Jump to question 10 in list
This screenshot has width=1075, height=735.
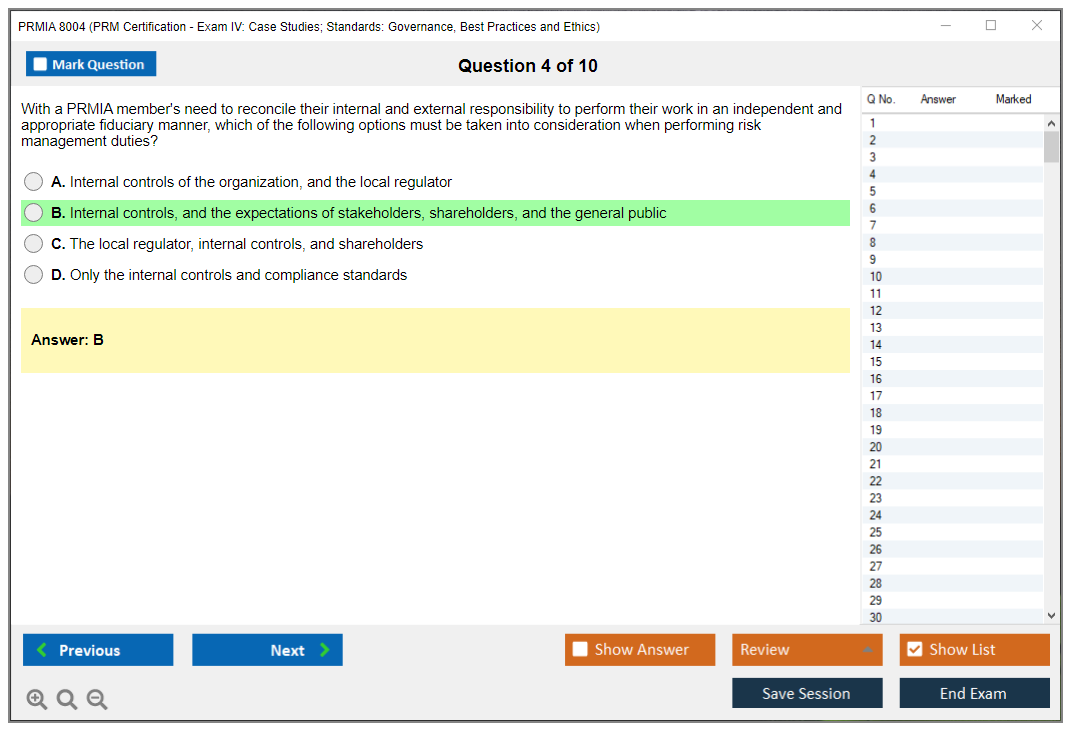(x=876, y=277)
